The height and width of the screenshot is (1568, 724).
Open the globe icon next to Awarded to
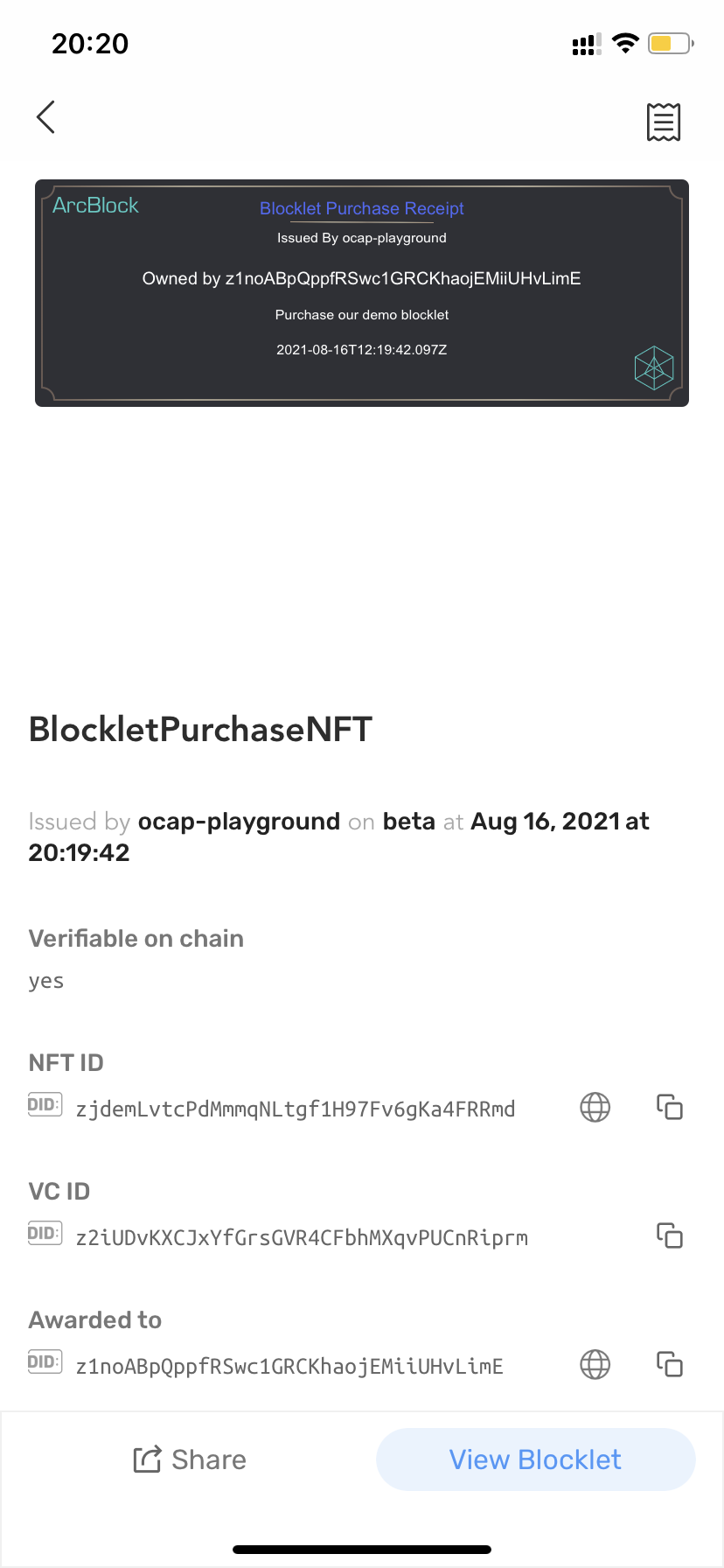(x=595, y=1365)
